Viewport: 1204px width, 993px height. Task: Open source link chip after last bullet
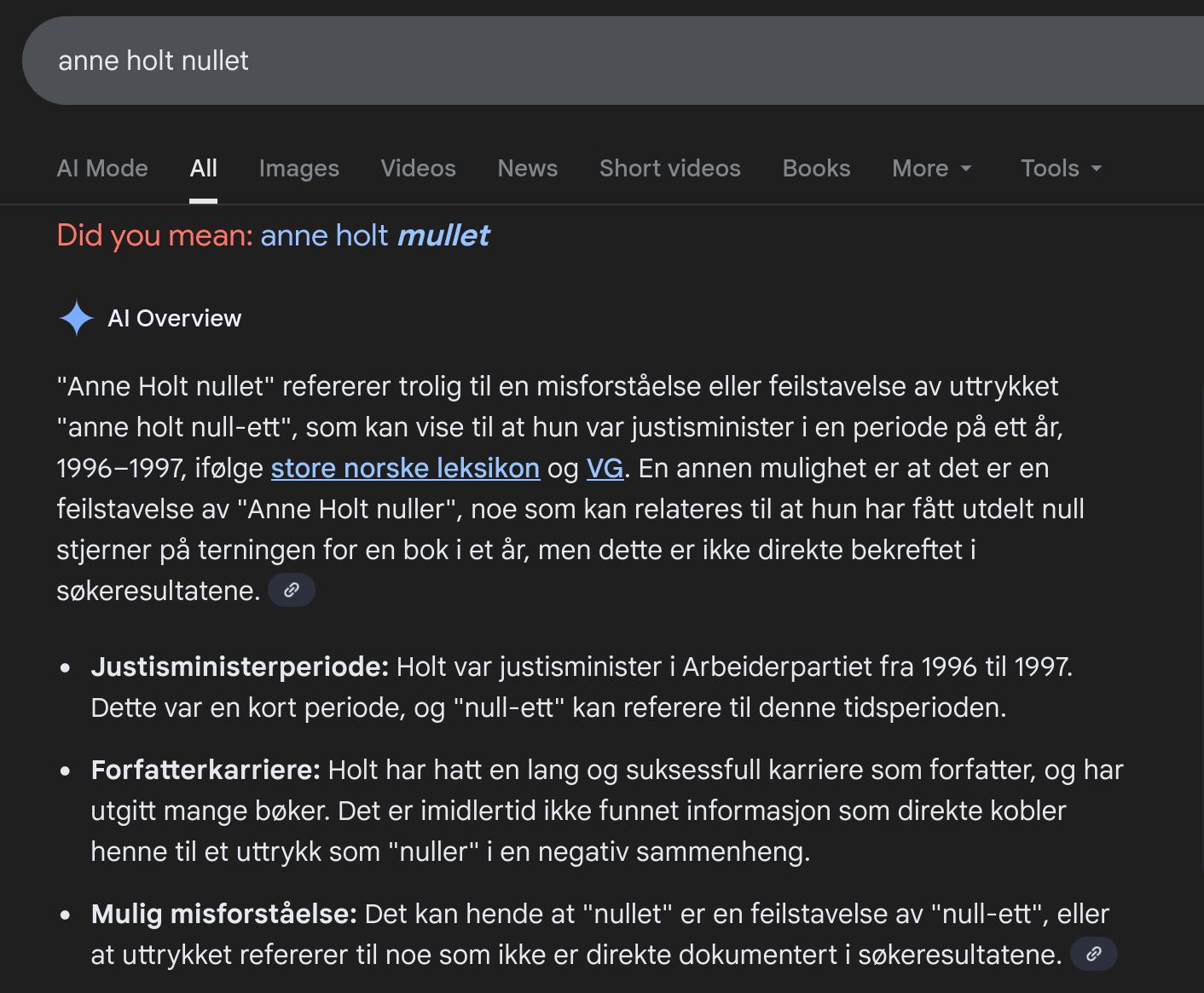(x=1093, y=954)
